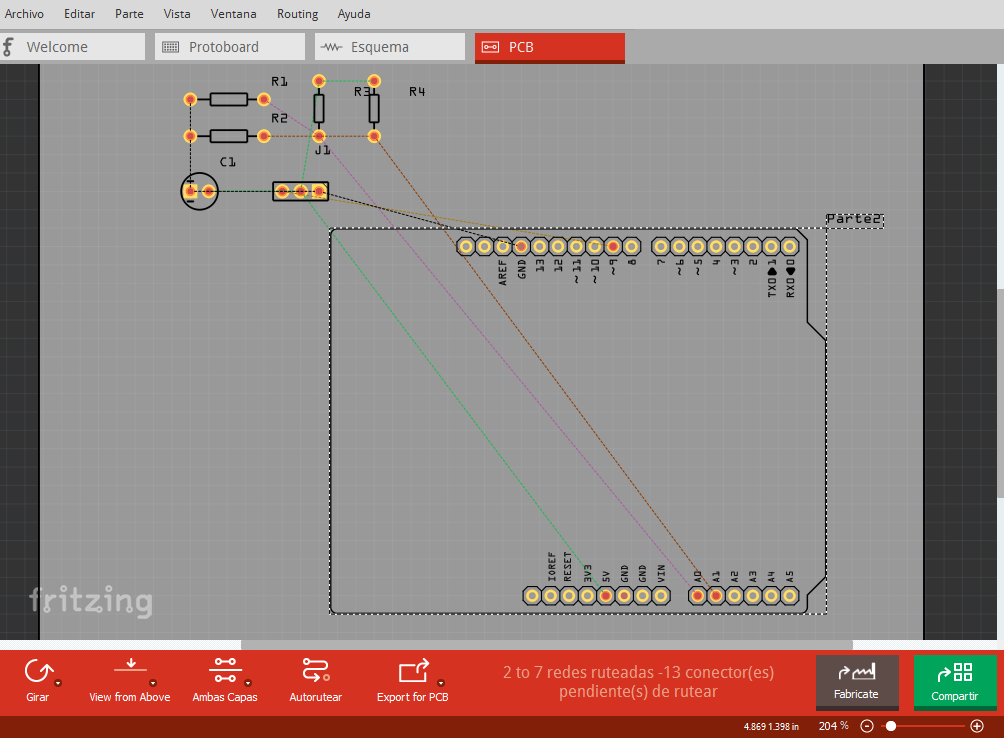Click the Arduino pin 13 pad
This screenshot has height=738, width=1004.
pos(540,246)
